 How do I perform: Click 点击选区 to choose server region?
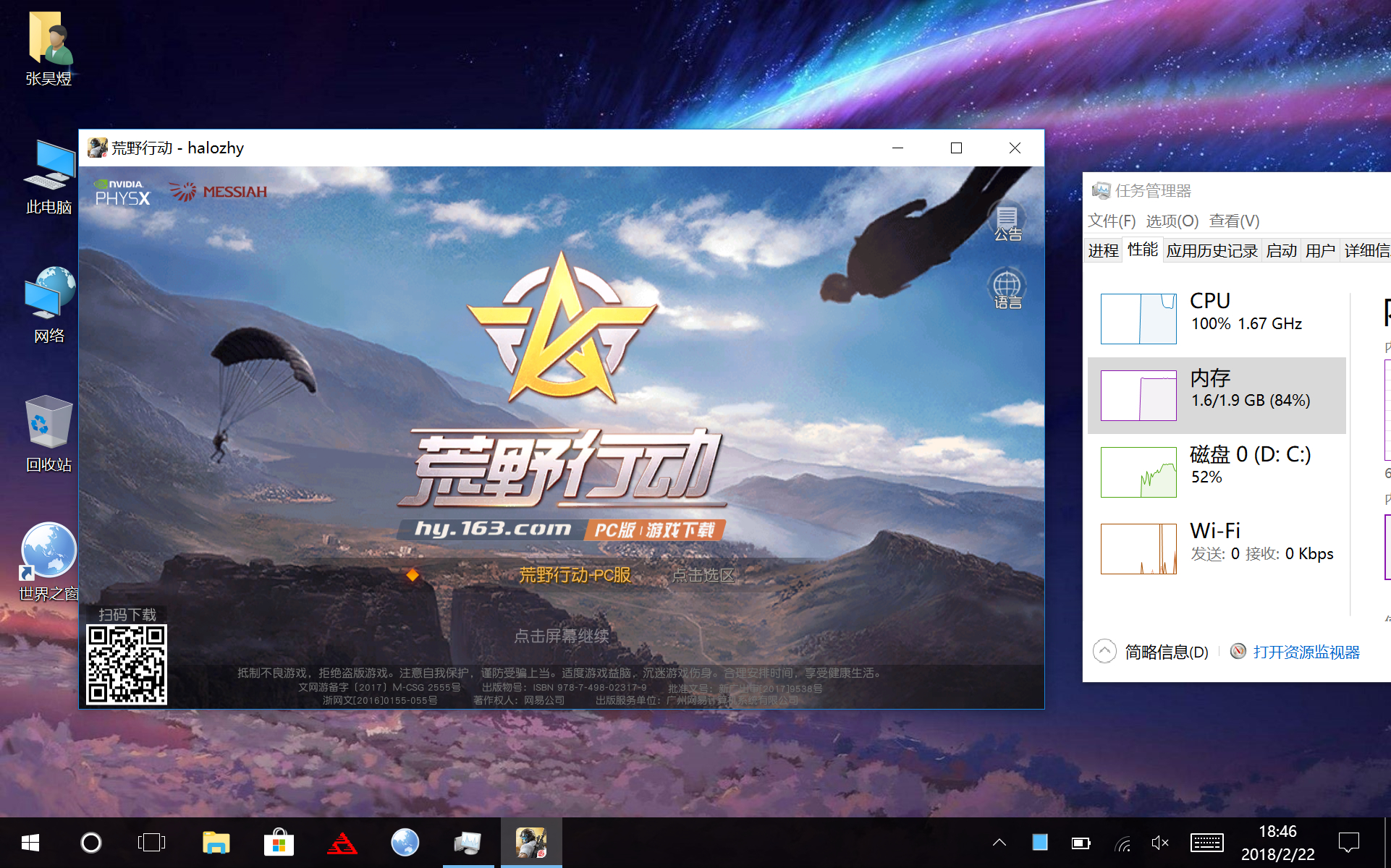tap(703, 576)
